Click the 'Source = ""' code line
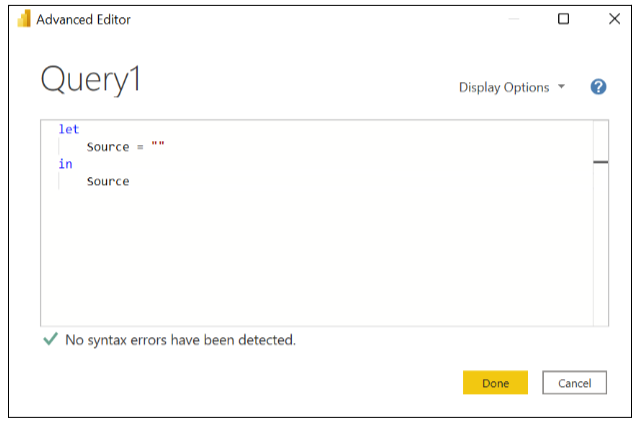The image size is (639, 427). pyautogui.click(x=125, y=147)
